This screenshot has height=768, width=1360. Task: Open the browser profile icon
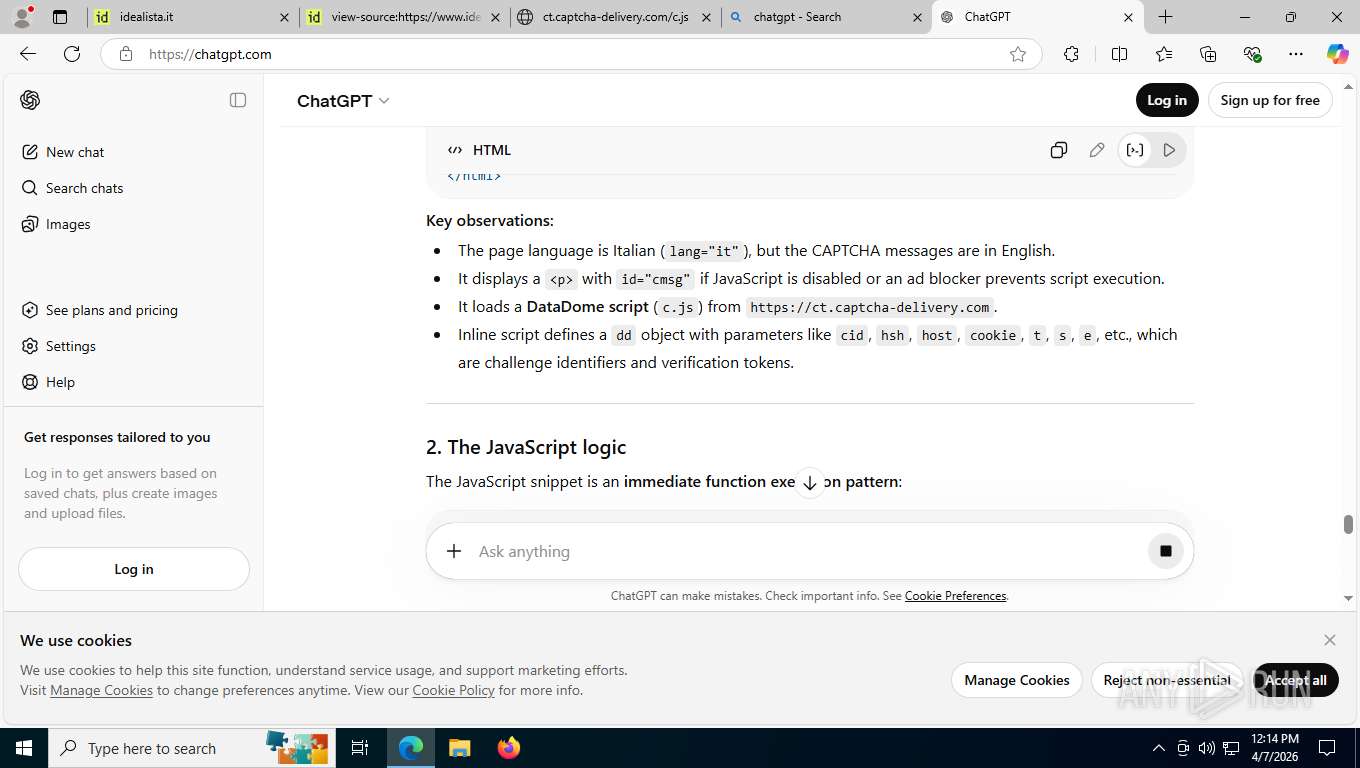click(22, 17)
